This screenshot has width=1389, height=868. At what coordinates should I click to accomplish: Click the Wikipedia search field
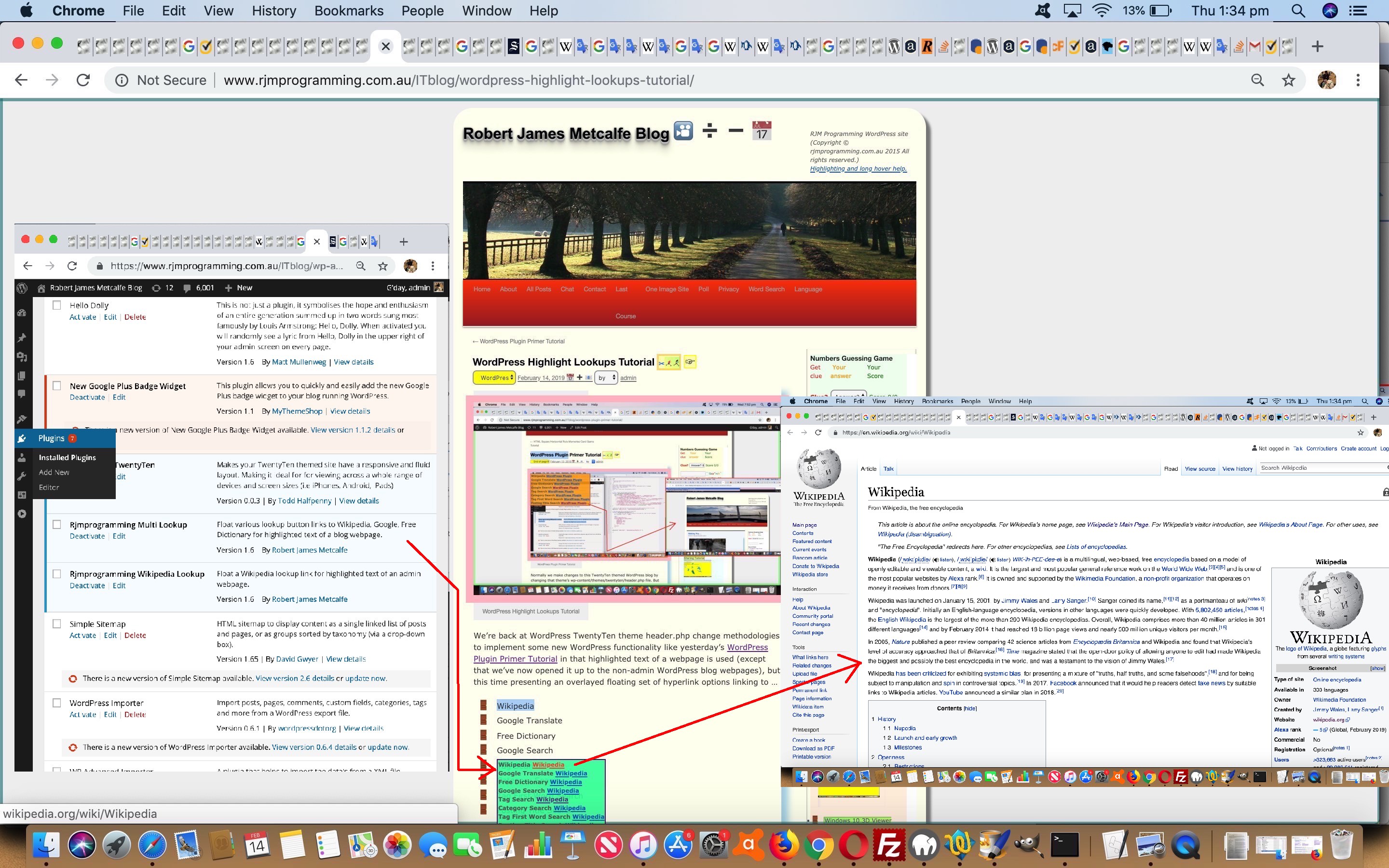[1322, 468]
